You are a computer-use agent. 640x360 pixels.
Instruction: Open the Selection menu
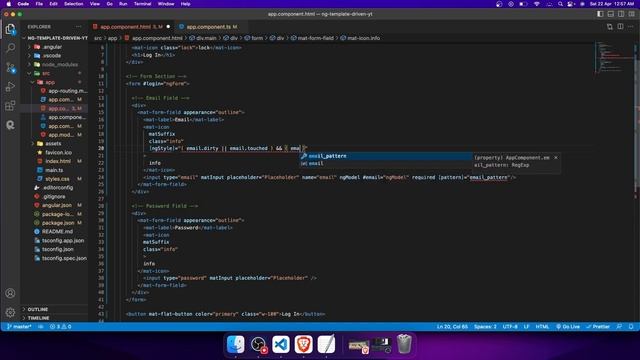(73, 4)
